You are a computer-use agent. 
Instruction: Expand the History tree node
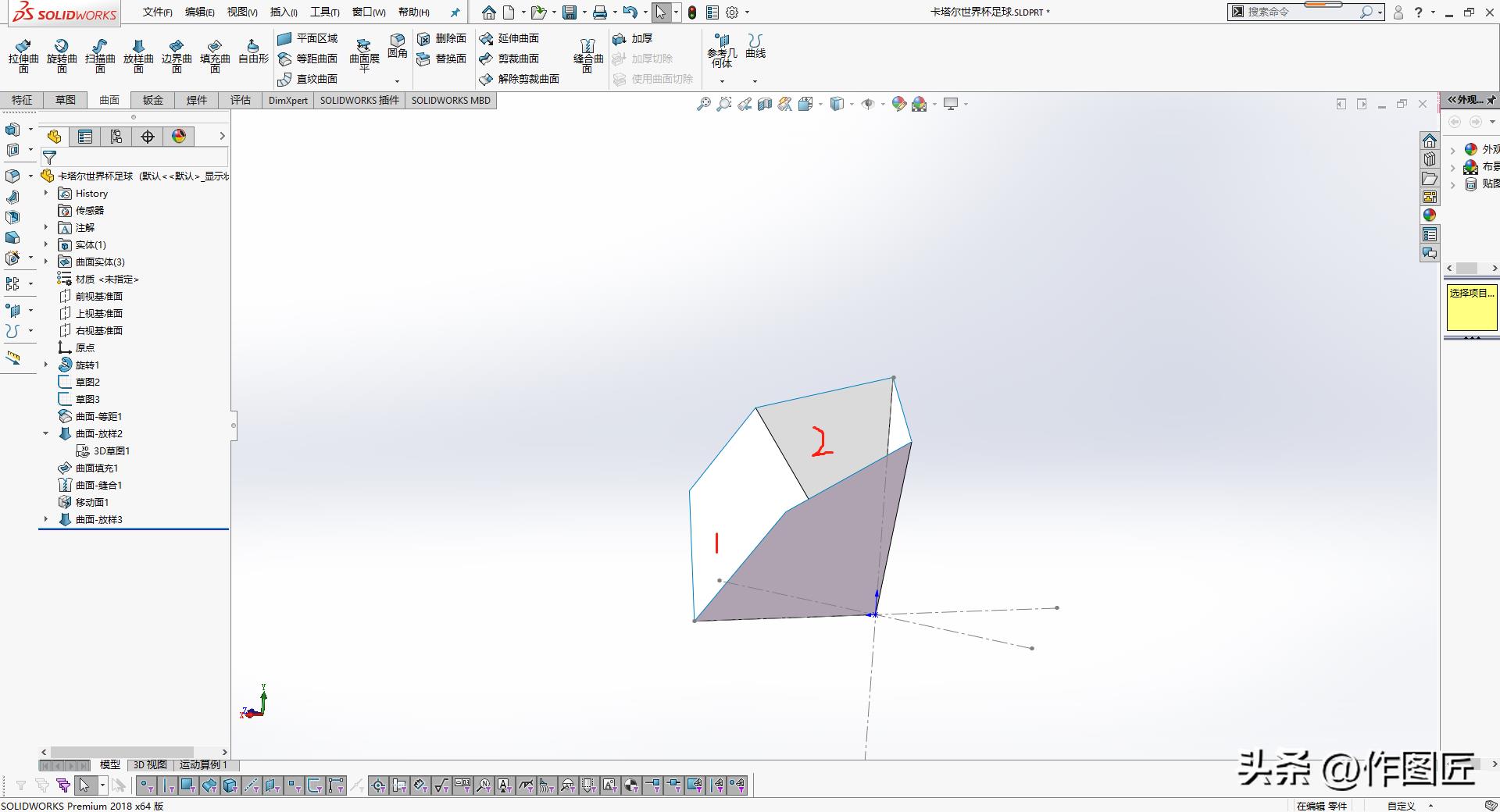click(x=46, y=193)
